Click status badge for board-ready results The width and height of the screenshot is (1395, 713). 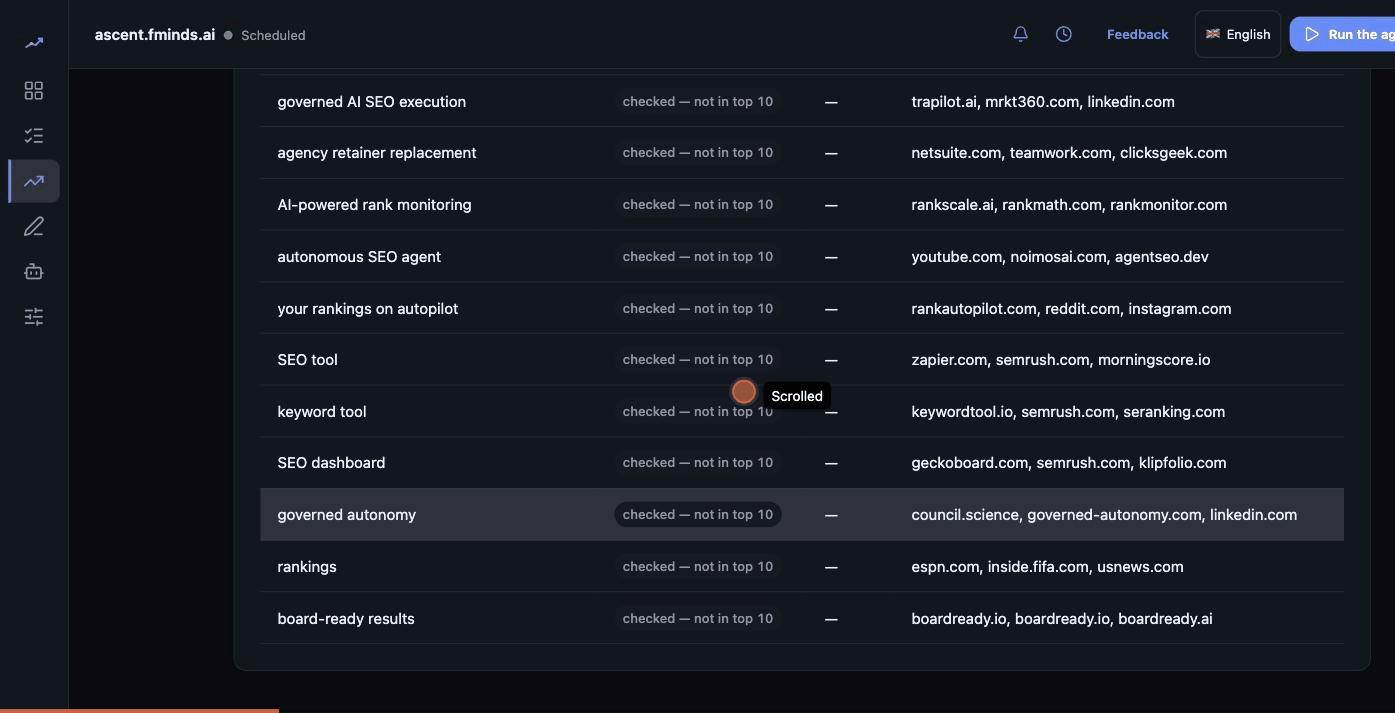(x=698, y=619)
